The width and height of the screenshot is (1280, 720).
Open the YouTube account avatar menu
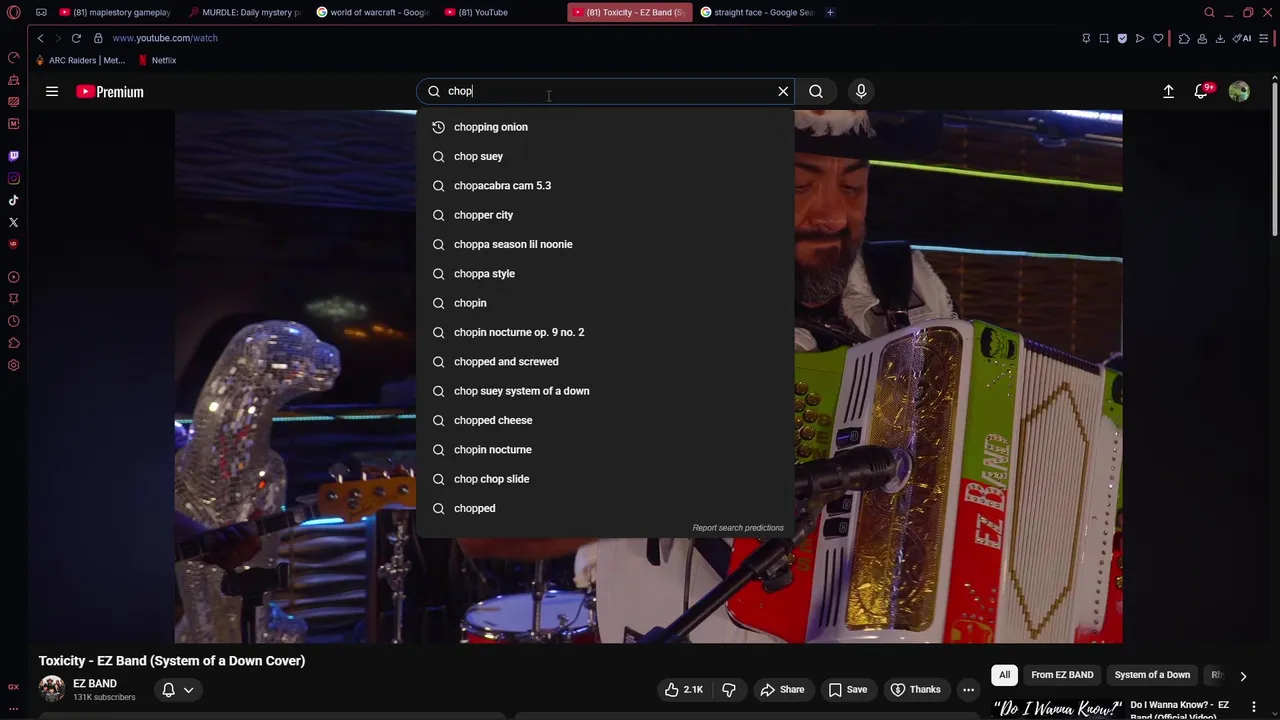coord(1239,91)
